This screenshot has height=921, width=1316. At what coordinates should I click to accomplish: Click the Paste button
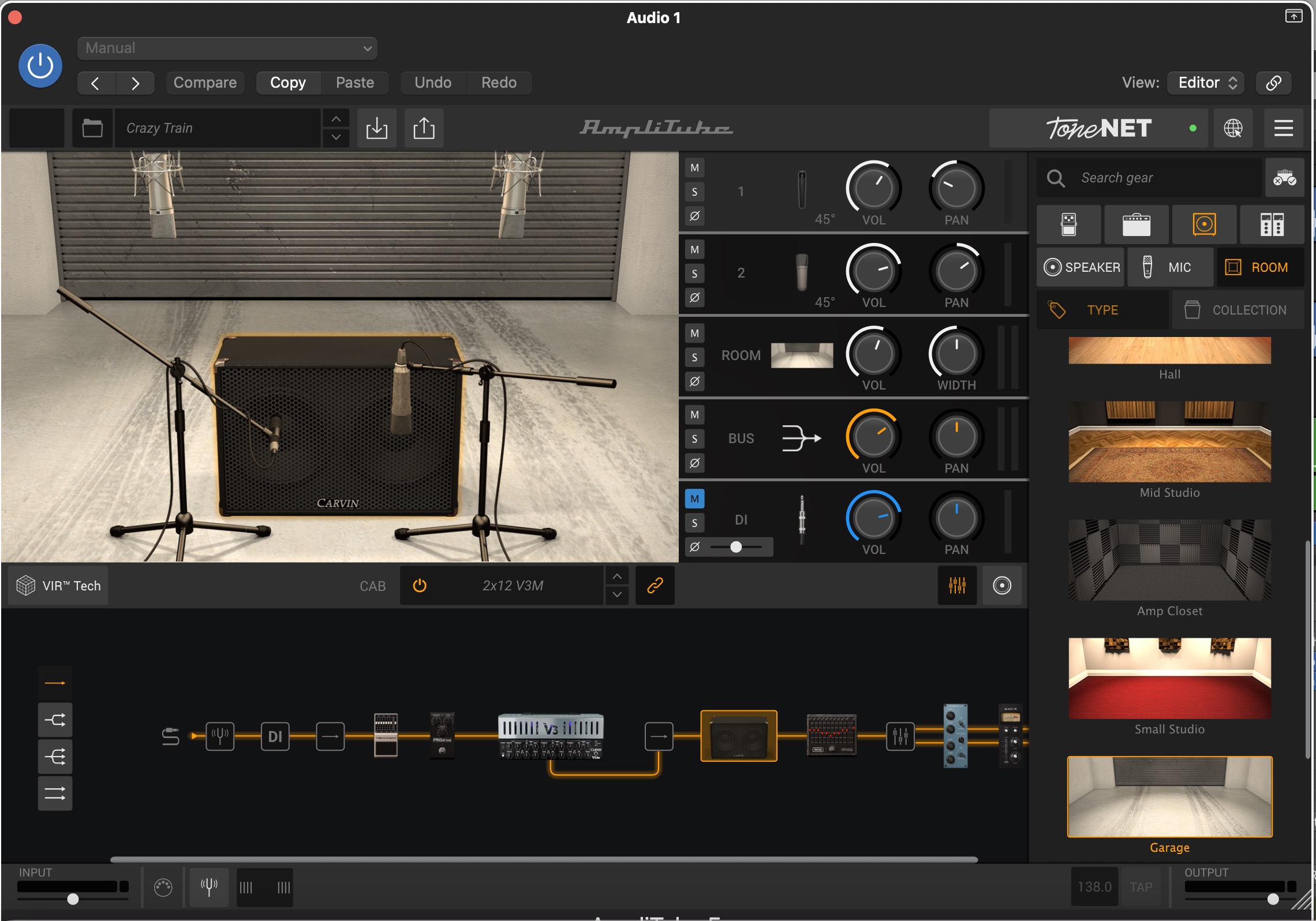click(355, 83)
